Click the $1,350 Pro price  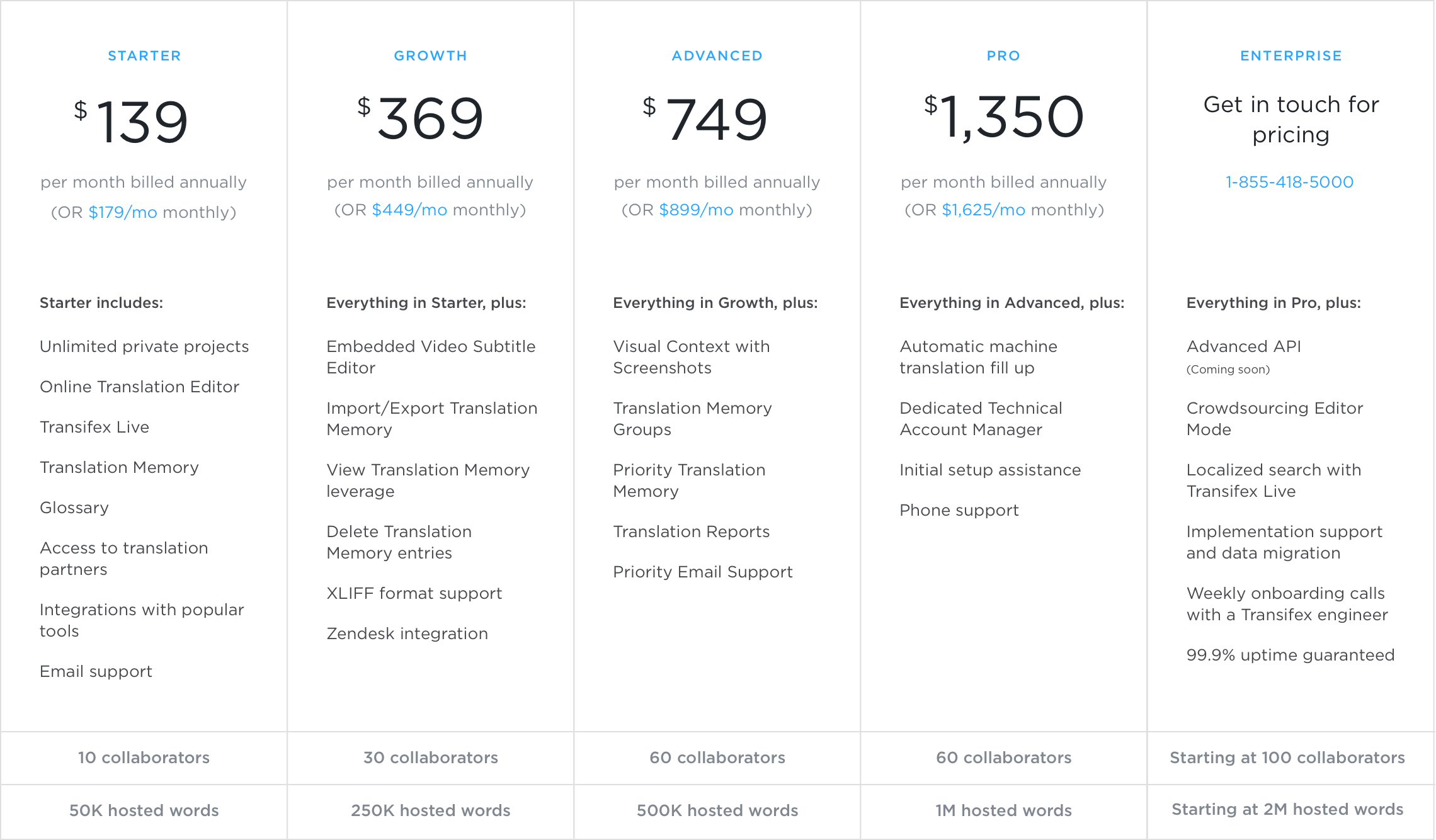1004,116
